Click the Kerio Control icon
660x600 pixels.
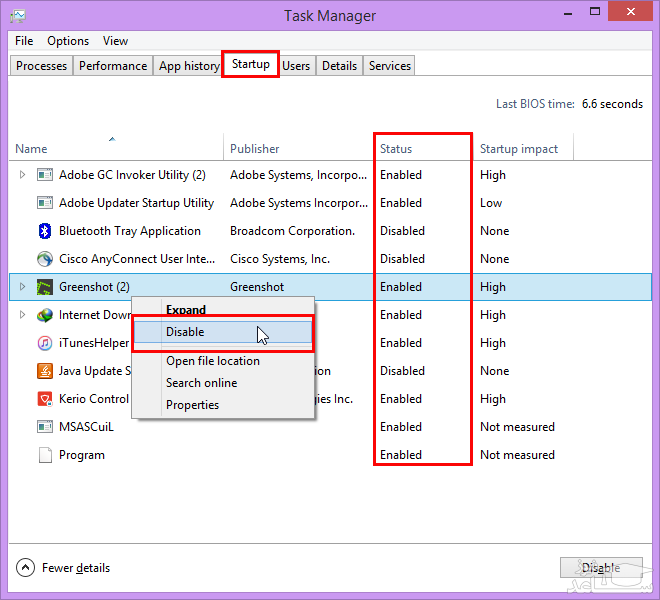(x=44, y=399)
